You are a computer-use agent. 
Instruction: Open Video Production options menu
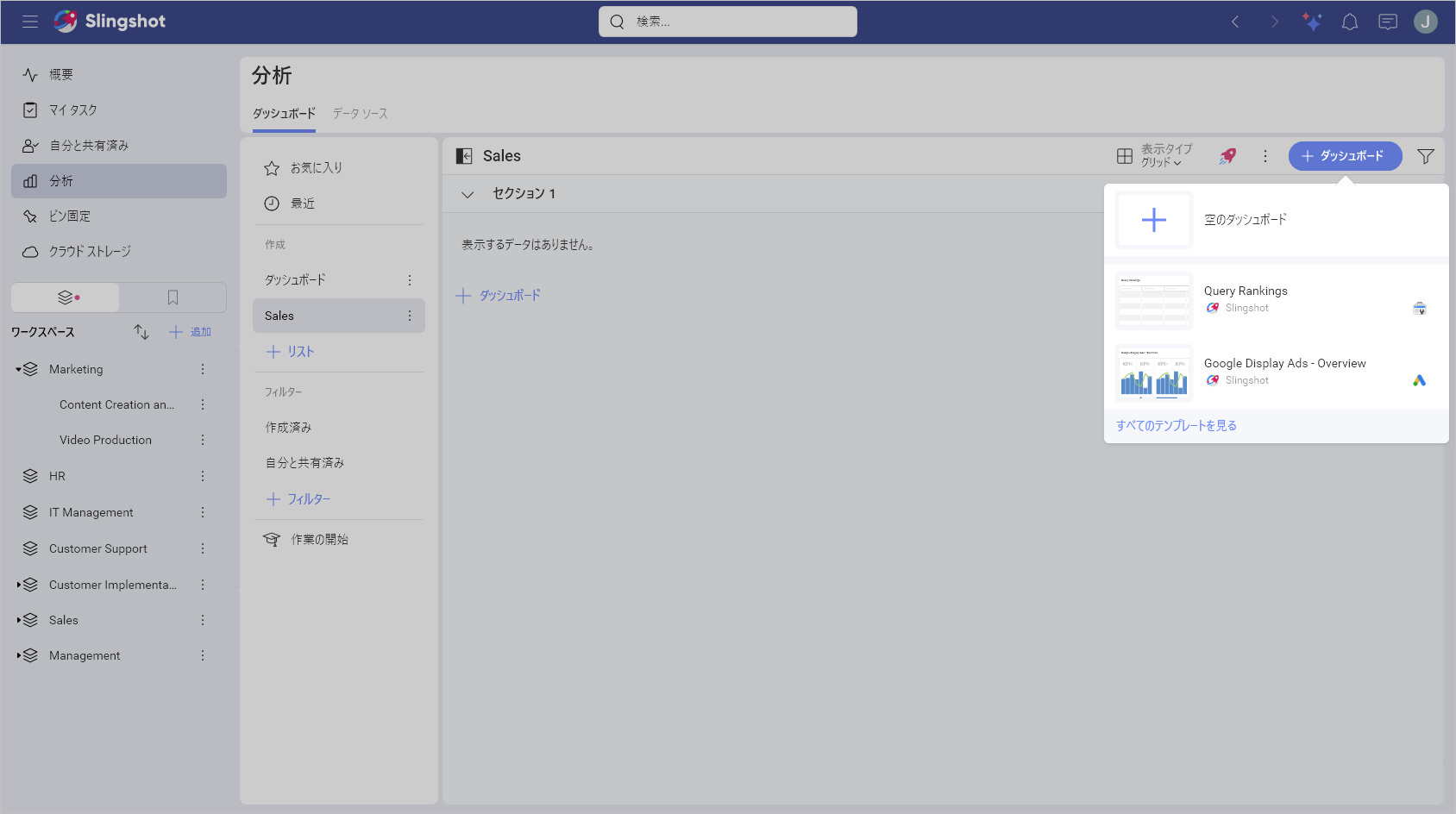click(x=203, y=440)
